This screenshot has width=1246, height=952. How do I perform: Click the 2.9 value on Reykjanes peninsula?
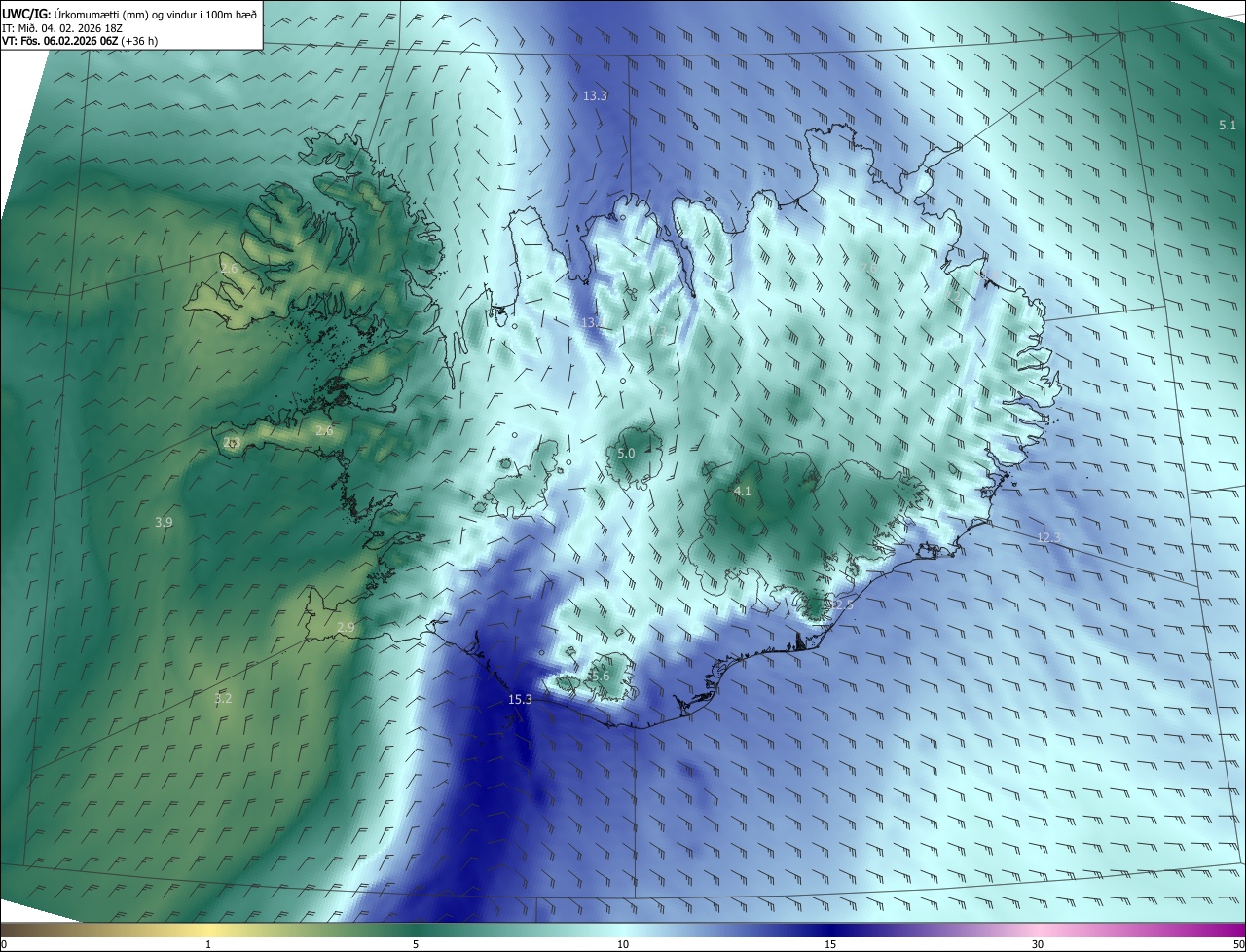point(346,627)
